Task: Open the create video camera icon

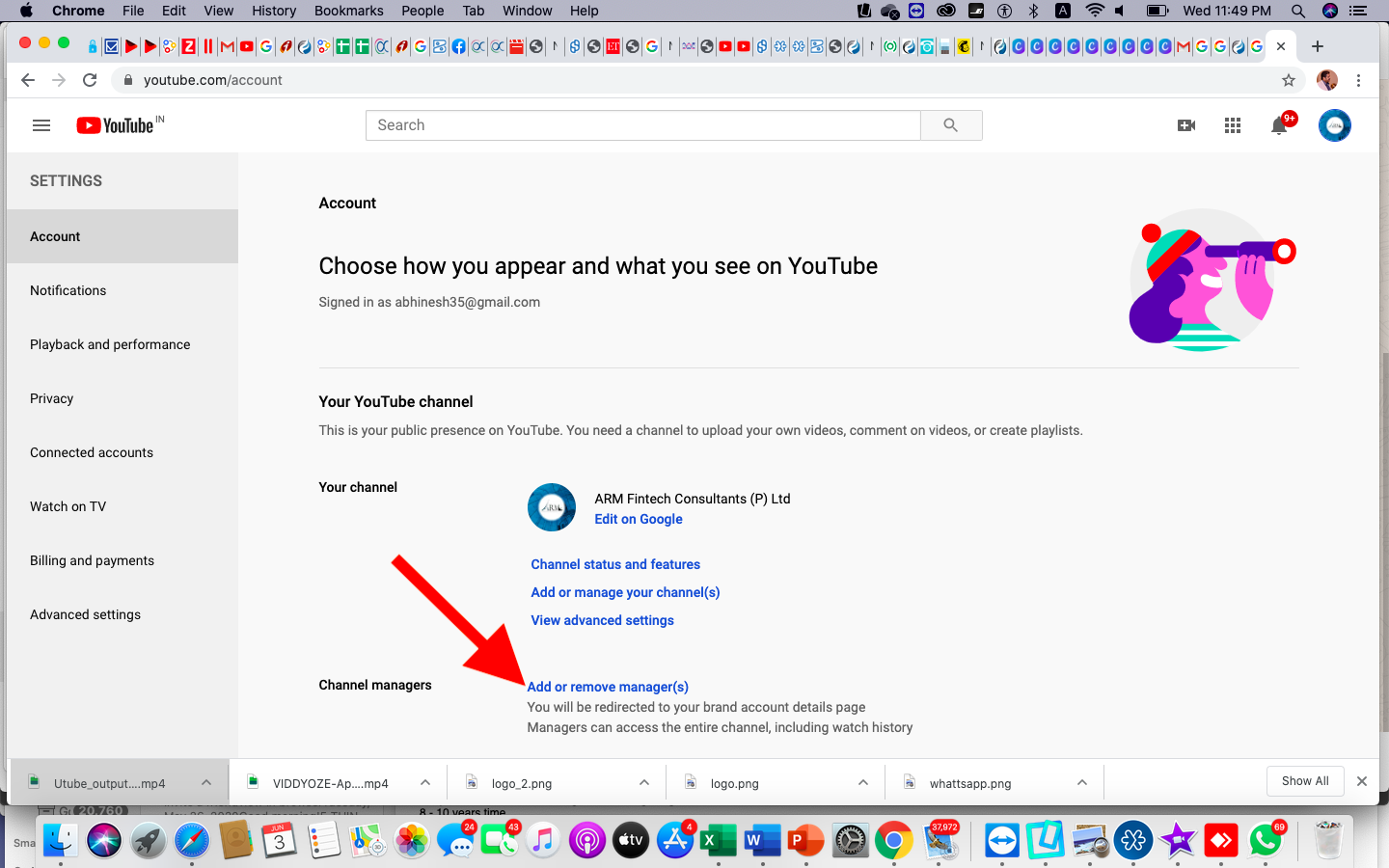Action: [1186, 125]
